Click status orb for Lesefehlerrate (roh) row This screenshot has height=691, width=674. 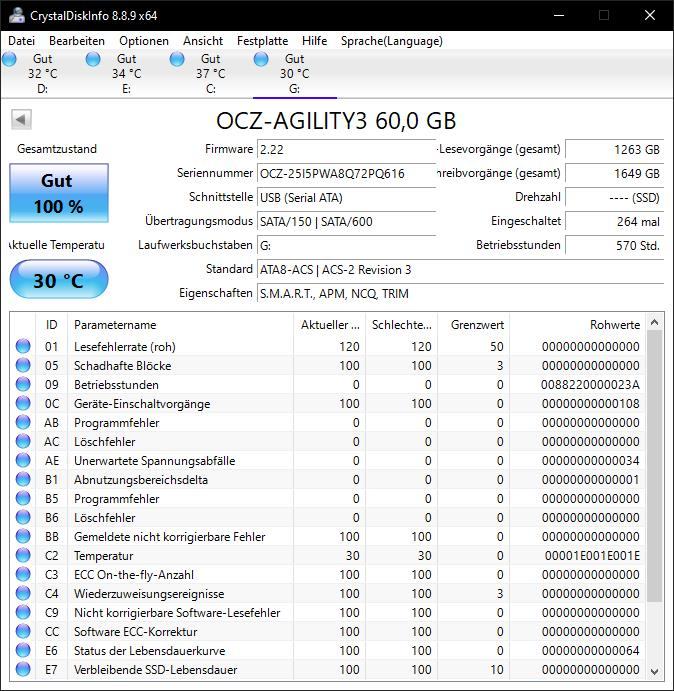pos(23,346)
